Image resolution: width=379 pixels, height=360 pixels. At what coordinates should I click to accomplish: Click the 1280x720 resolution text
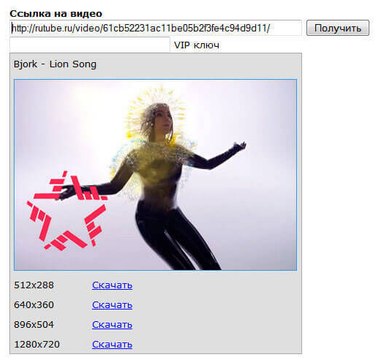[x=37, y=344]
